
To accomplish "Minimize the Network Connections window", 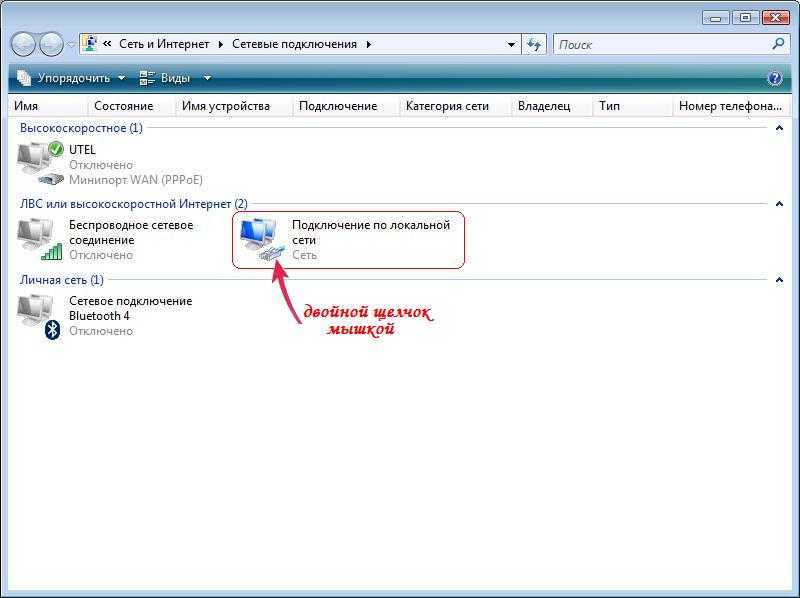I will pyautogui.click(x=716, y=18).
